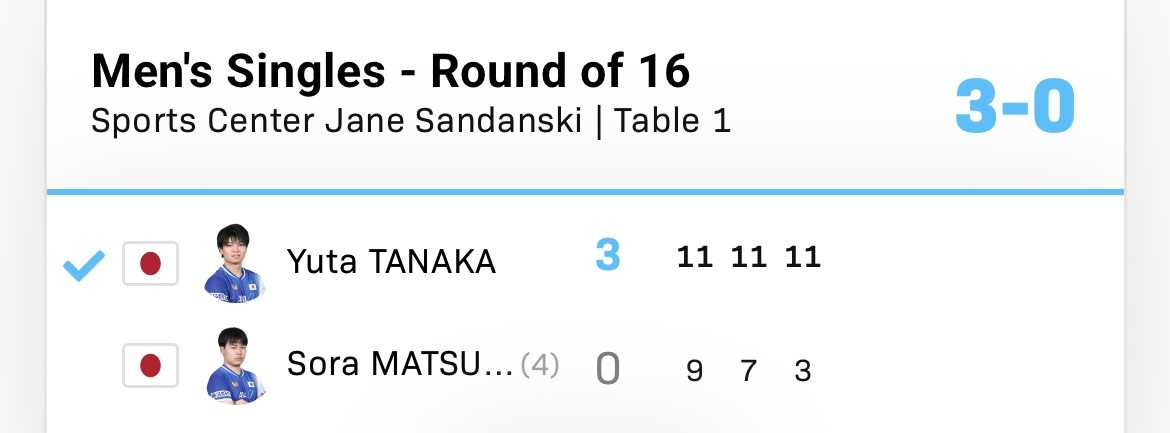
Task: Click Japan flag next to Yuta TANAKA
Action: (150, 264)
